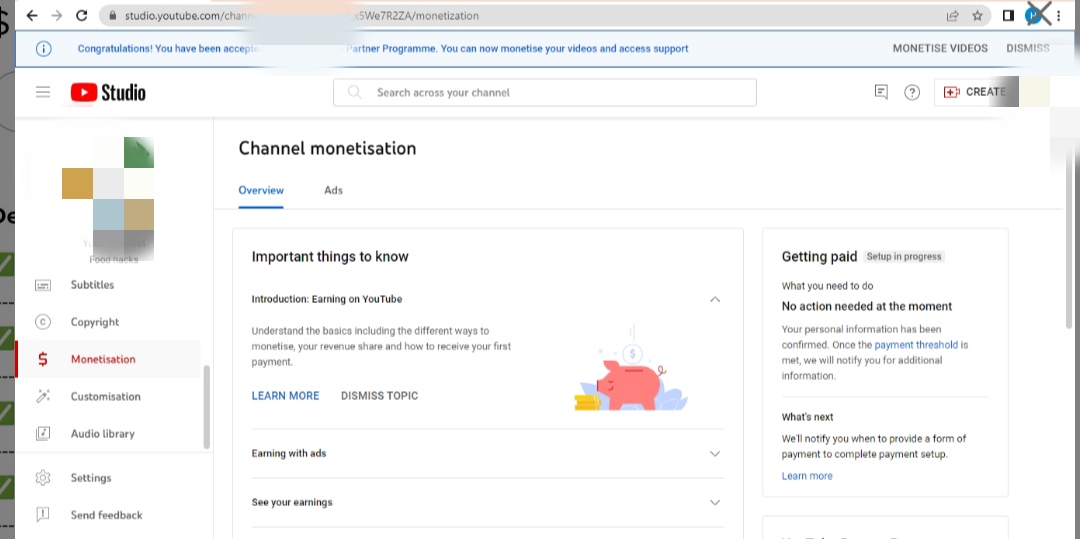
Task: Dismiss the congratulations banner
Action: [x=1028, y=48]
